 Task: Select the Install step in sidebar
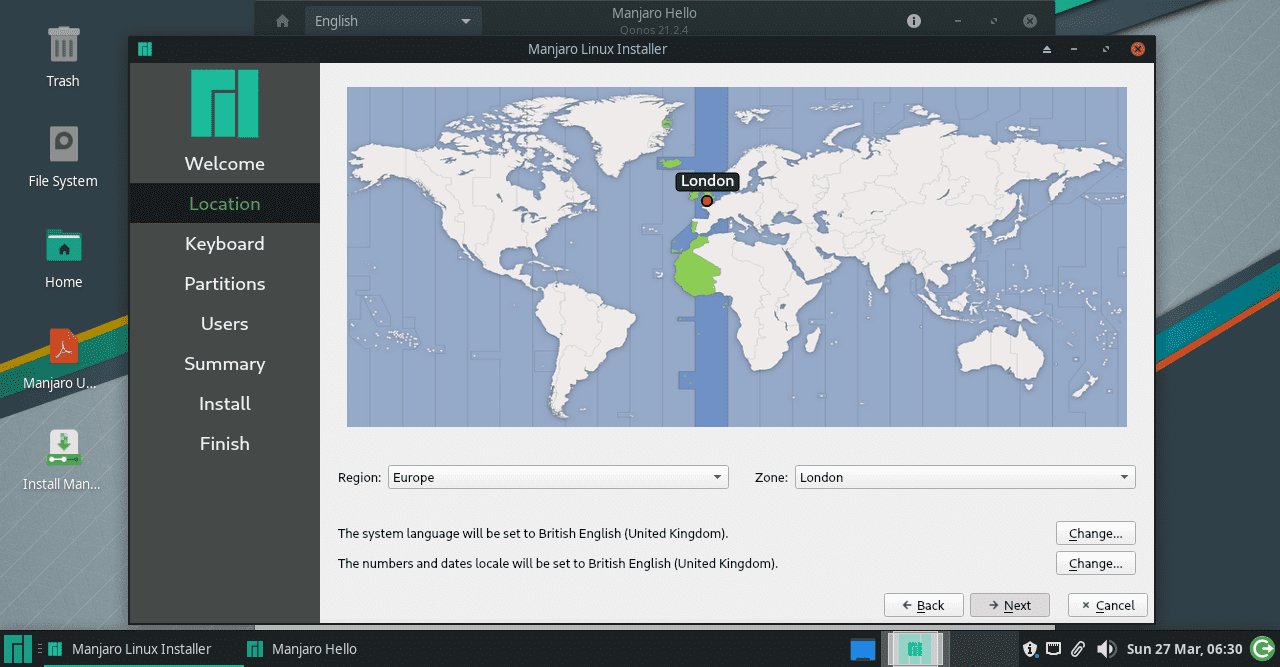pyautogui.click(x=225, y=404)
